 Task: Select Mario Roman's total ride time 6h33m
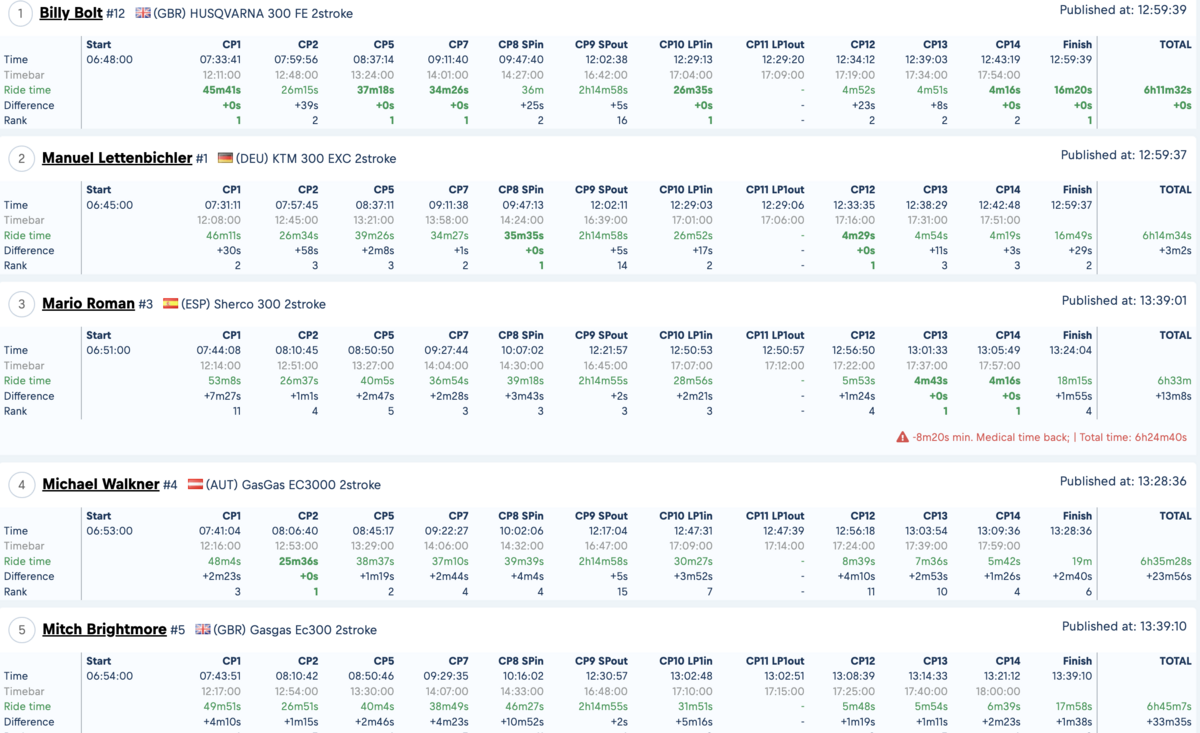coord(1174,380)
